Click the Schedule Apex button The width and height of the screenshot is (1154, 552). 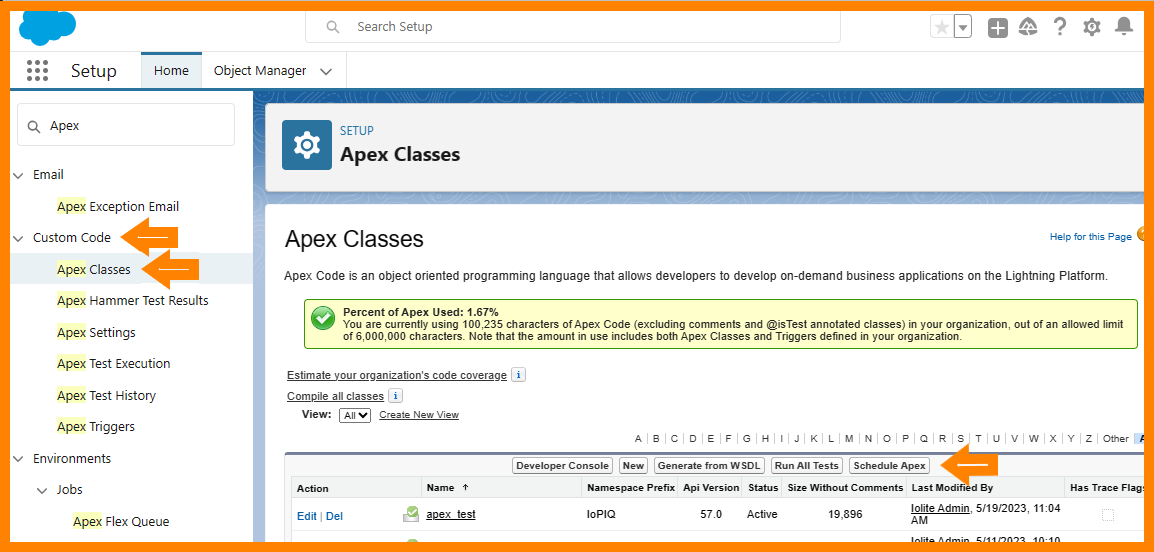(x=889, y=465)
